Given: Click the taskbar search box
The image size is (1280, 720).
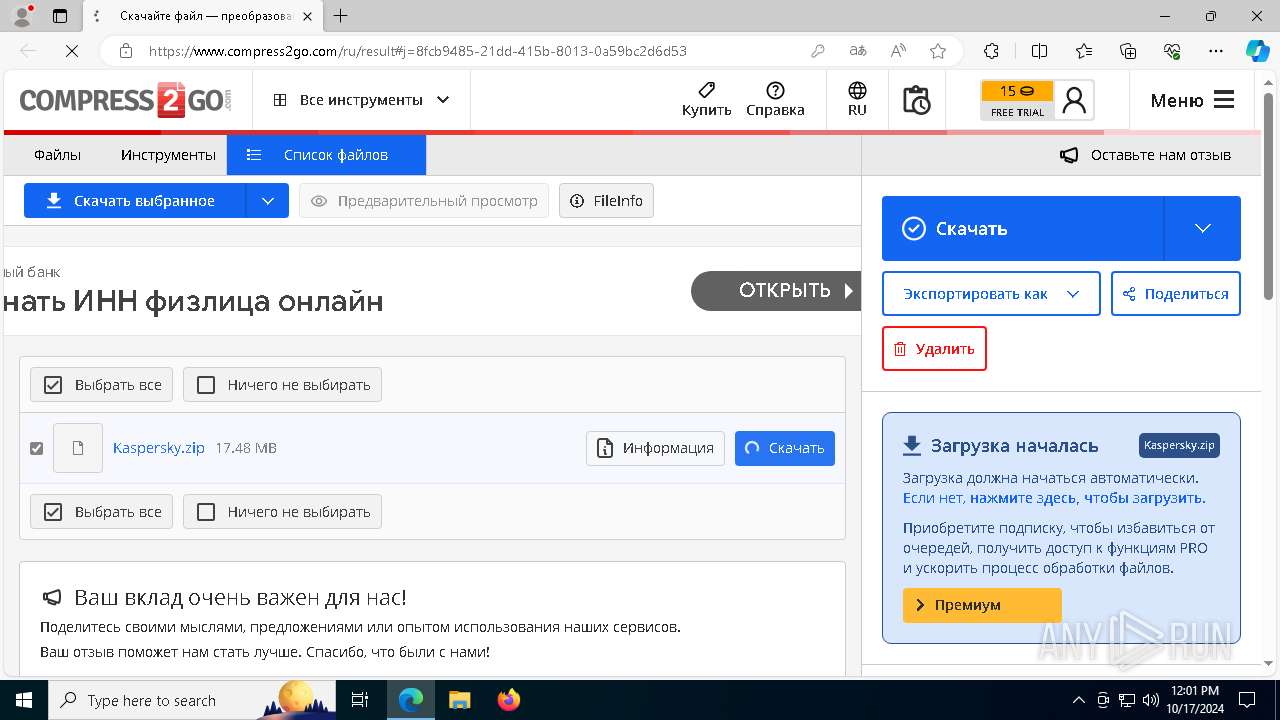Looking at the screenshot, I should tap(192, 700).
